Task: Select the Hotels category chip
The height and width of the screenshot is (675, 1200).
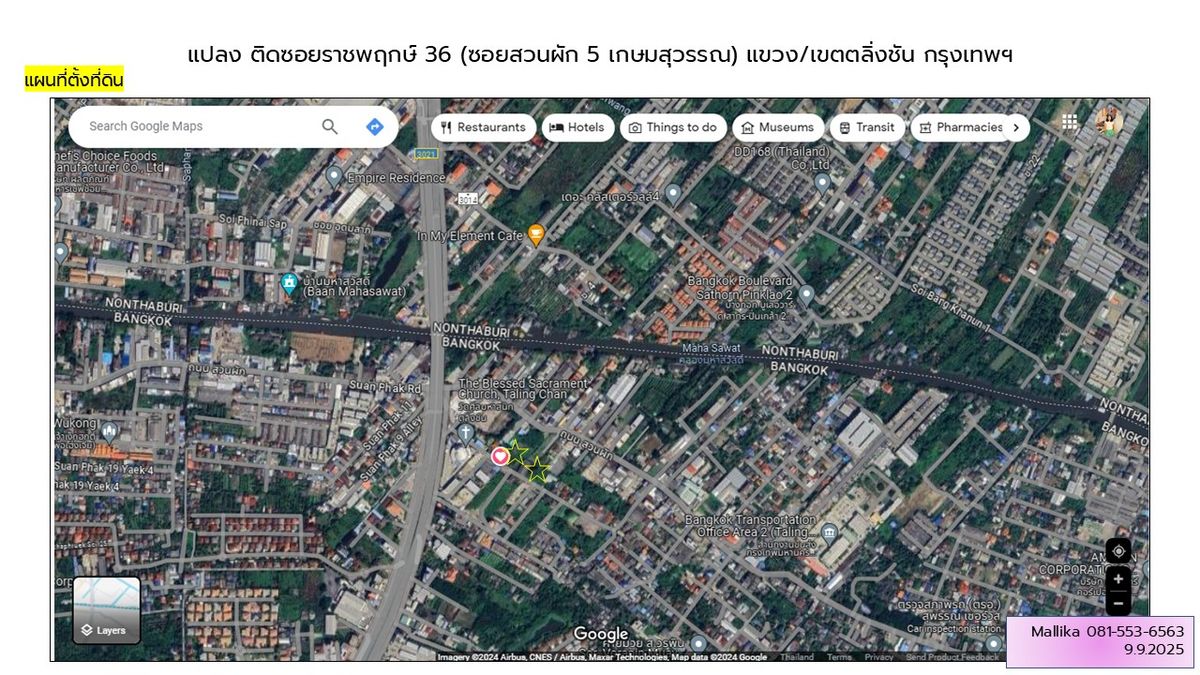Action: coord(578,128)
